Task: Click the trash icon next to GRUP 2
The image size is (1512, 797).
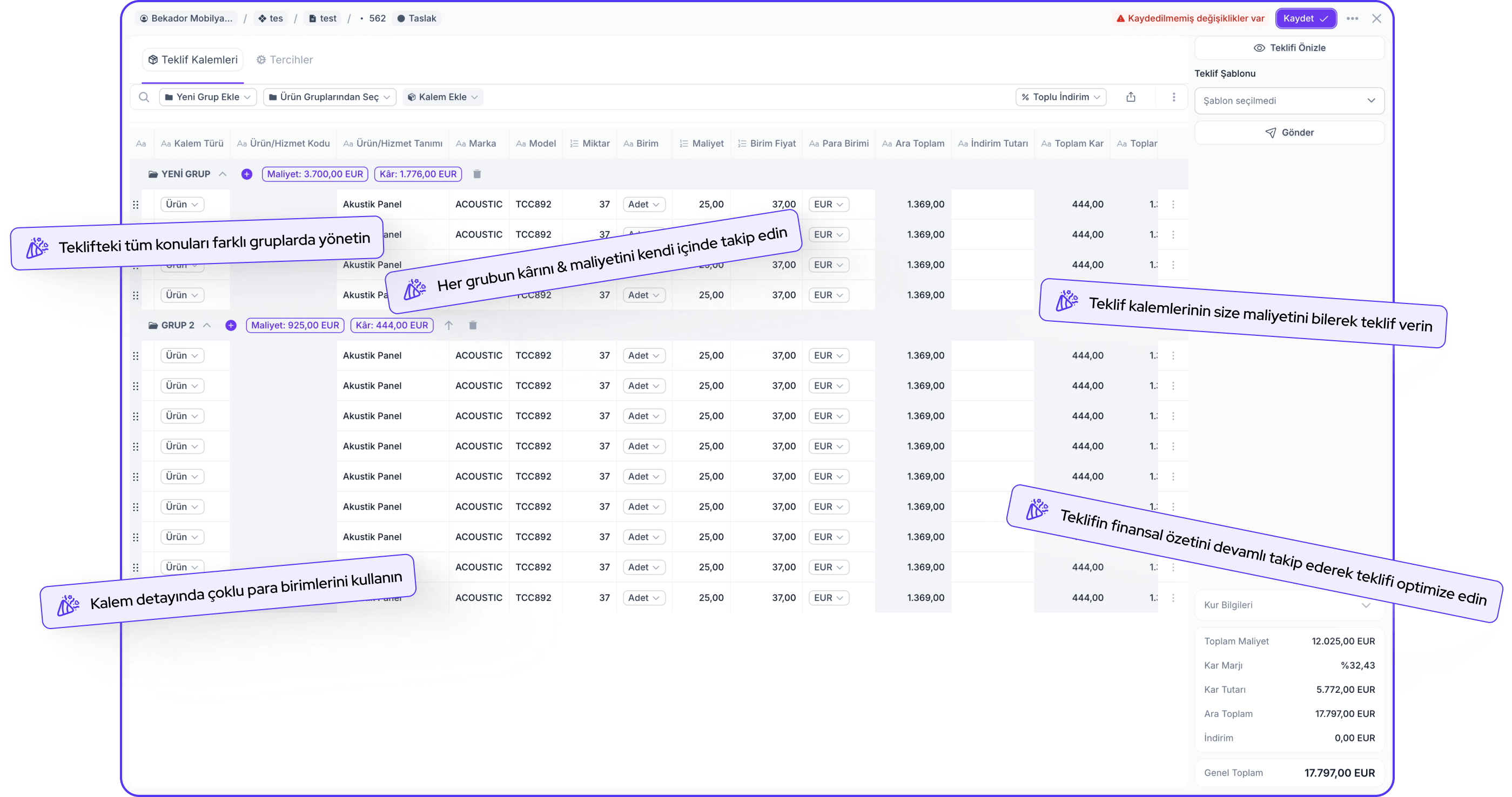Action: coord(473,325)
